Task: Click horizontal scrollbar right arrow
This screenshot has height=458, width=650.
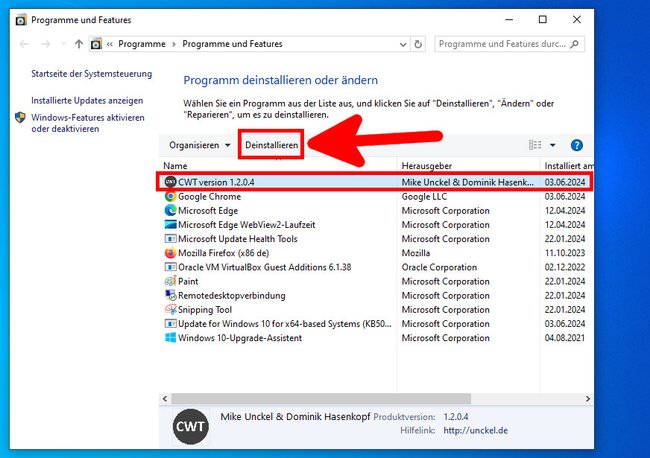Action: 588,399
